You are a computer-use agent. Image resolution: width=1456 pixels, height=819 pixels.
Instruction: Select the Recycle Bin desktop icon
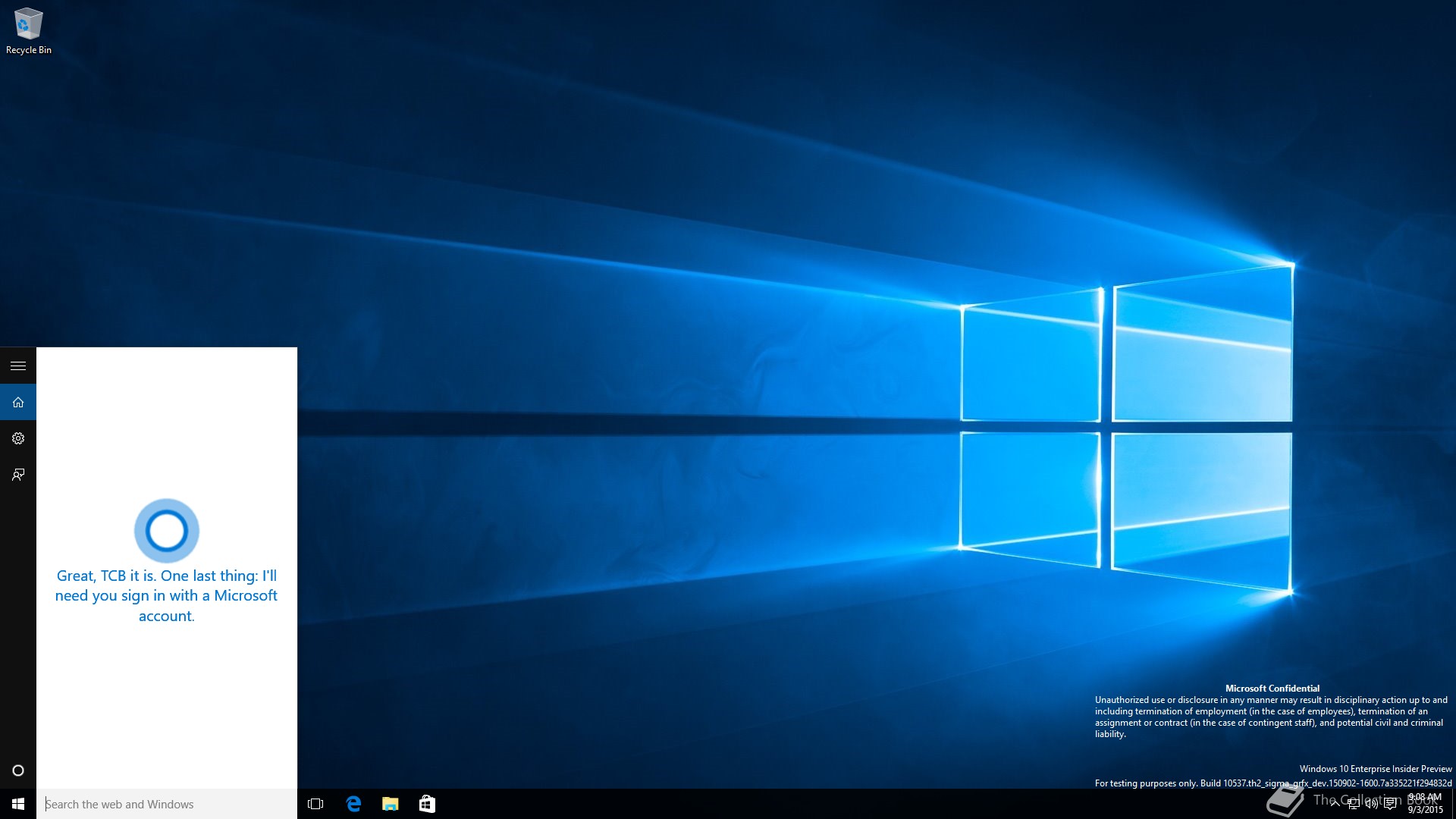tap(29, 31)
